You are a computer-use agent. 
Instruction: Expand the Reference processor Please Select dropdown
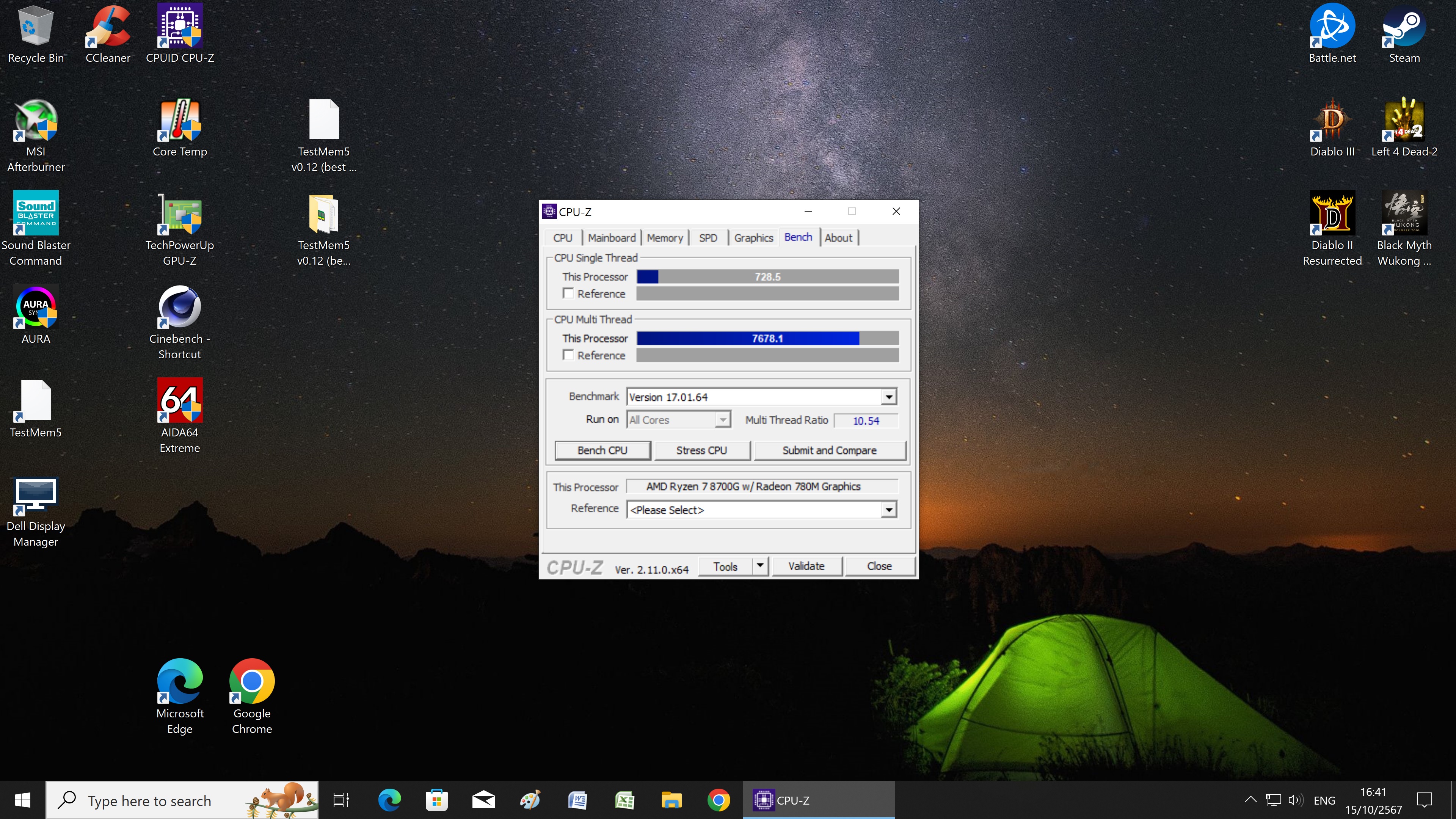click(x=888, y=510)
